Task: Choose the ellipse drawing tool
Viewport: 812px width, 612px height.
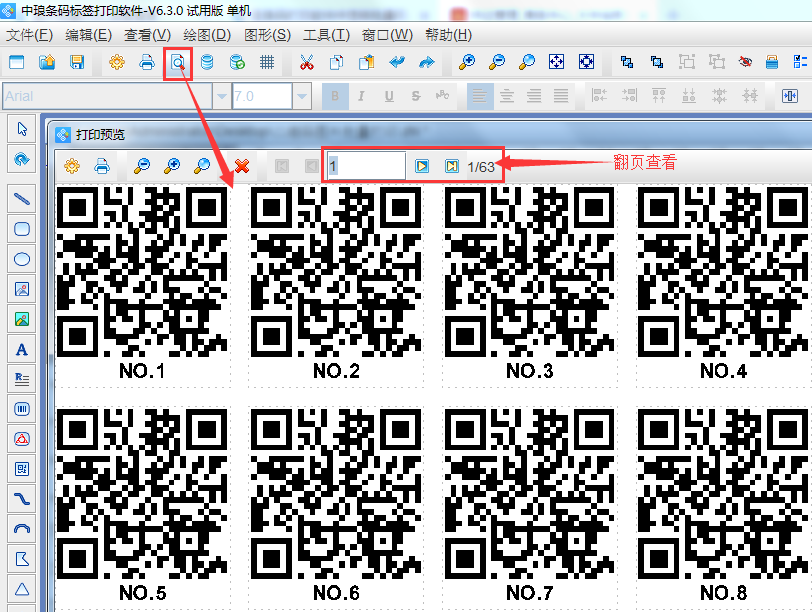Action: 22,259
